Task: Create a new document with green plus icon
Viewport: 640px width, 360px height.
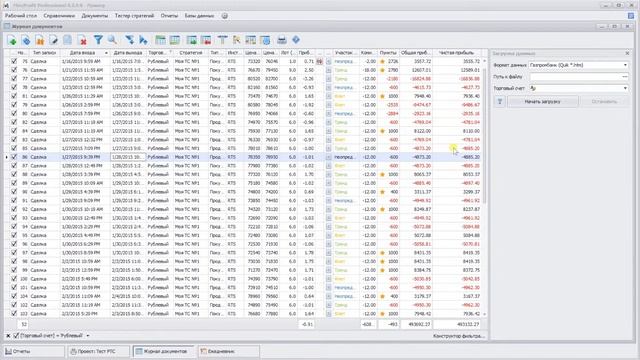Action: coord(12,40)
